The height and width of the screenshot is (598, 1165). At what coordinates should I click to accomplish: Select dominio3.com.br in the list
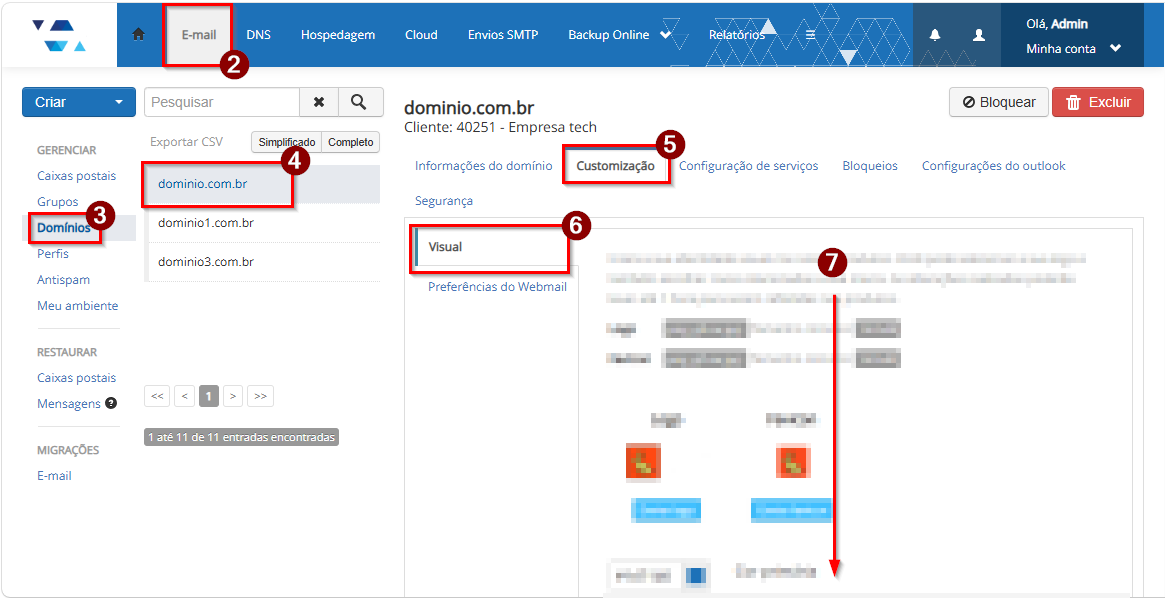pos(262,261)
